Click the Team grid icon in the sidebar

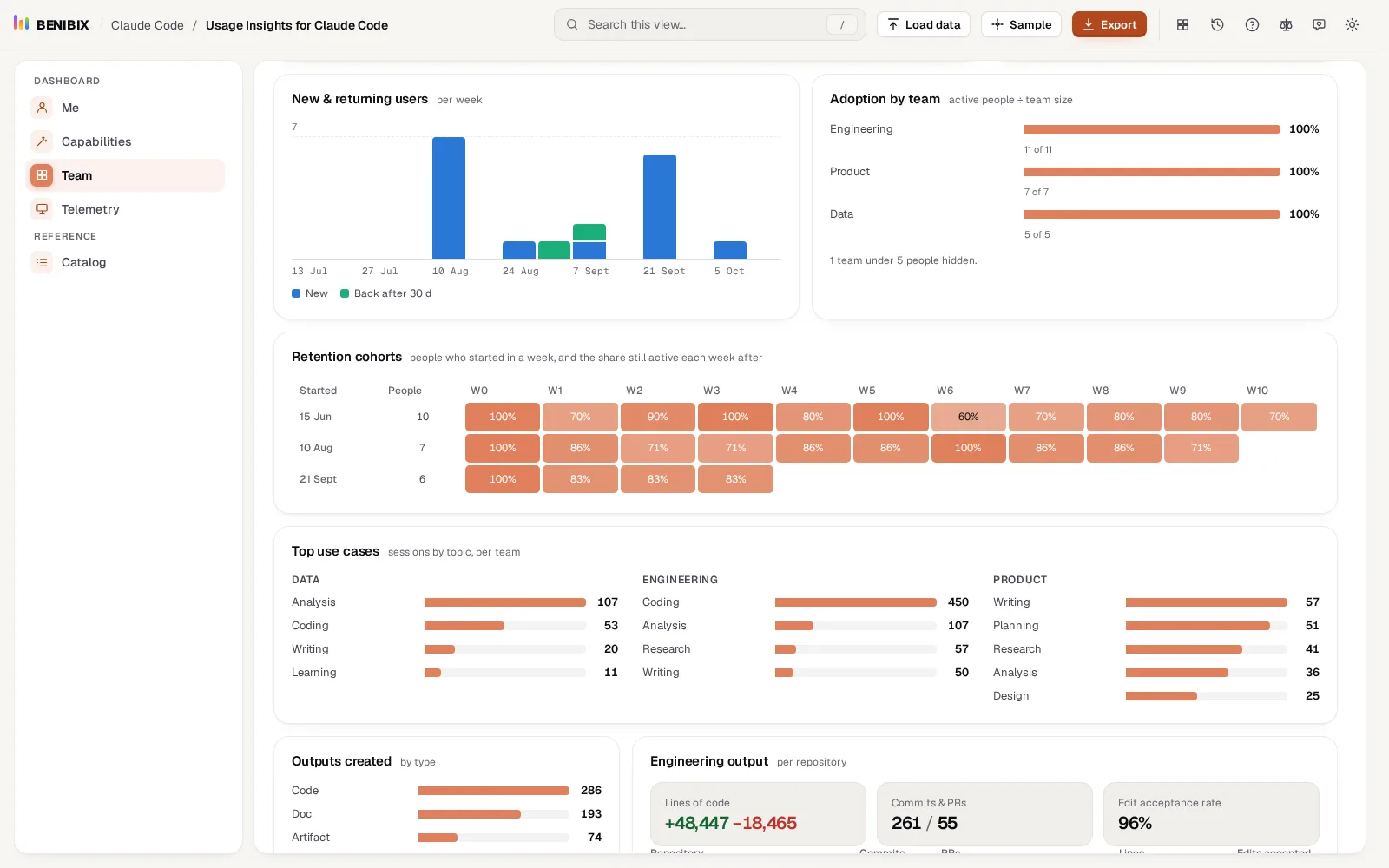42,175
